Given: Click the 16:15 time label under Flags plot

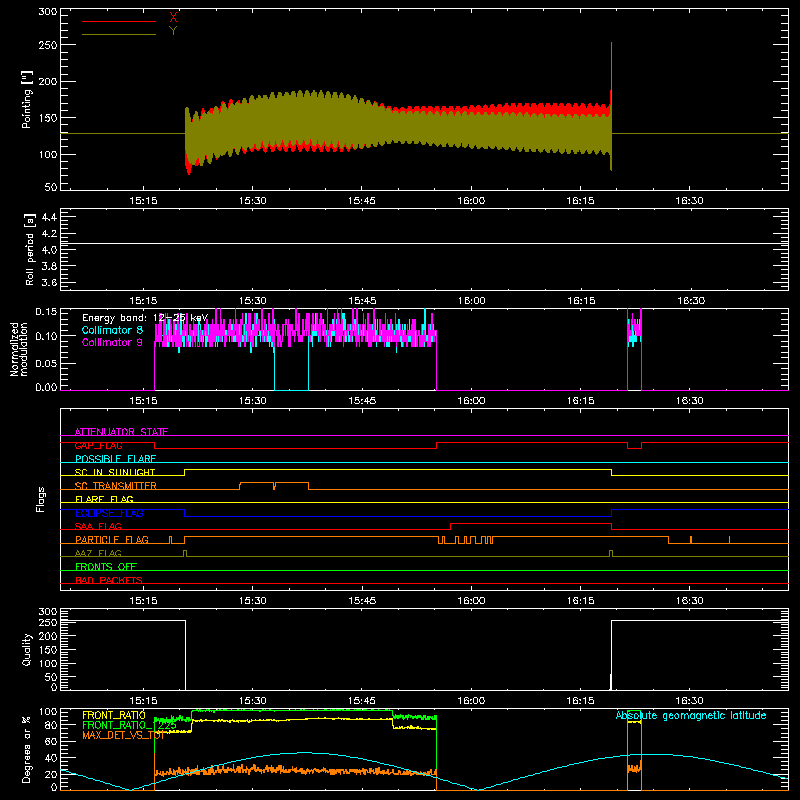Looking at the screenshot, I should click(x=581, y=601).
